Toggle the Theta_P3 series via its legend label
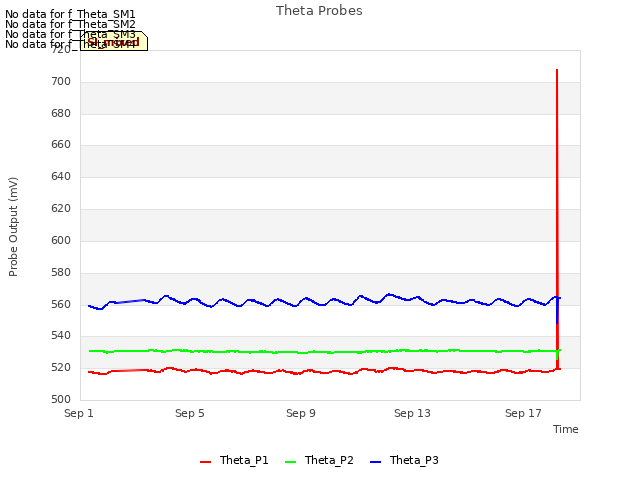Image resolution: width=640 pixels, height=480 pixels. click(414, 460)
